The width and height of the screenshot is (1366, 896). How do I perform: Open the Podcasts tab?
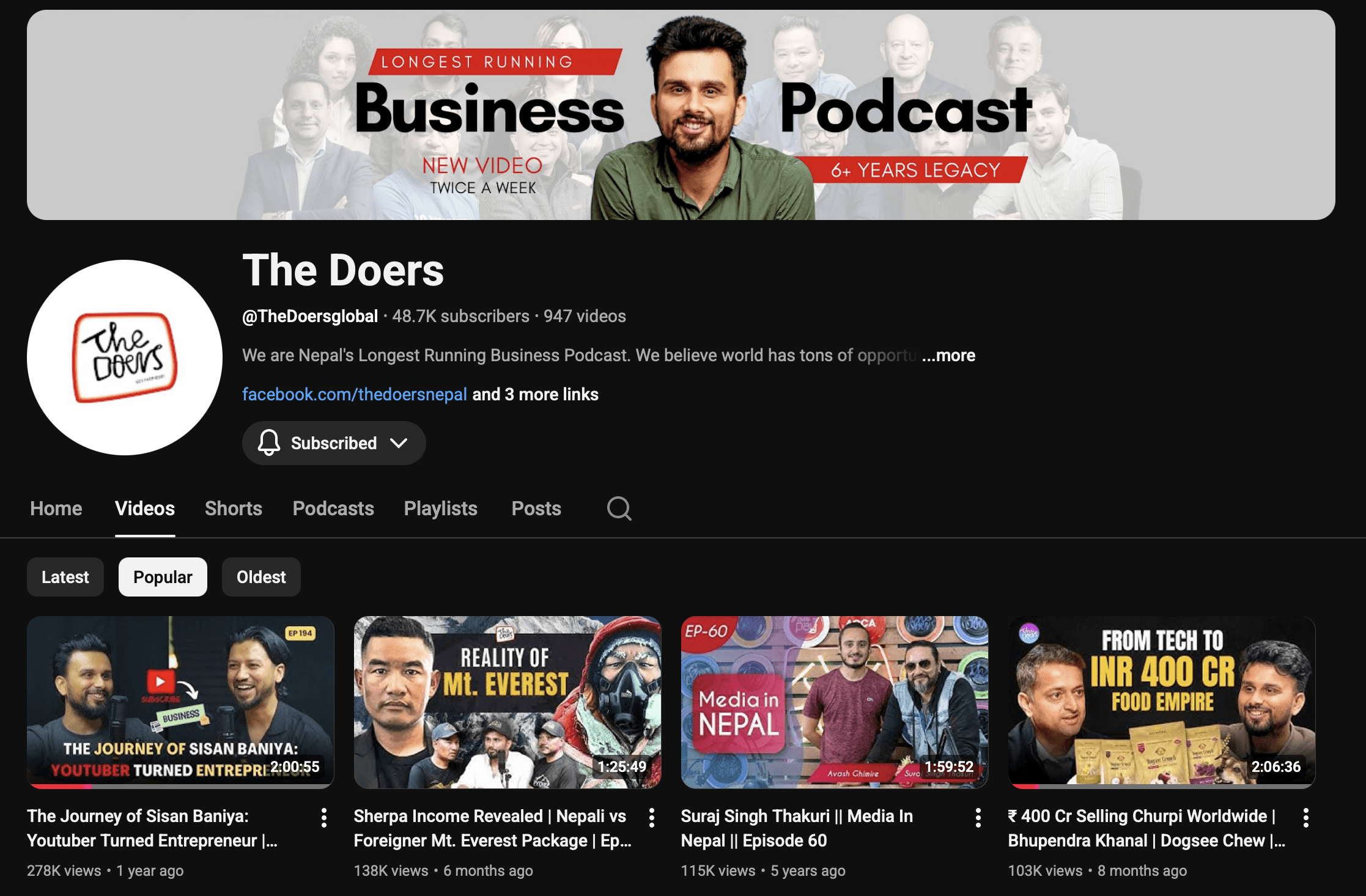click(333, 509)
